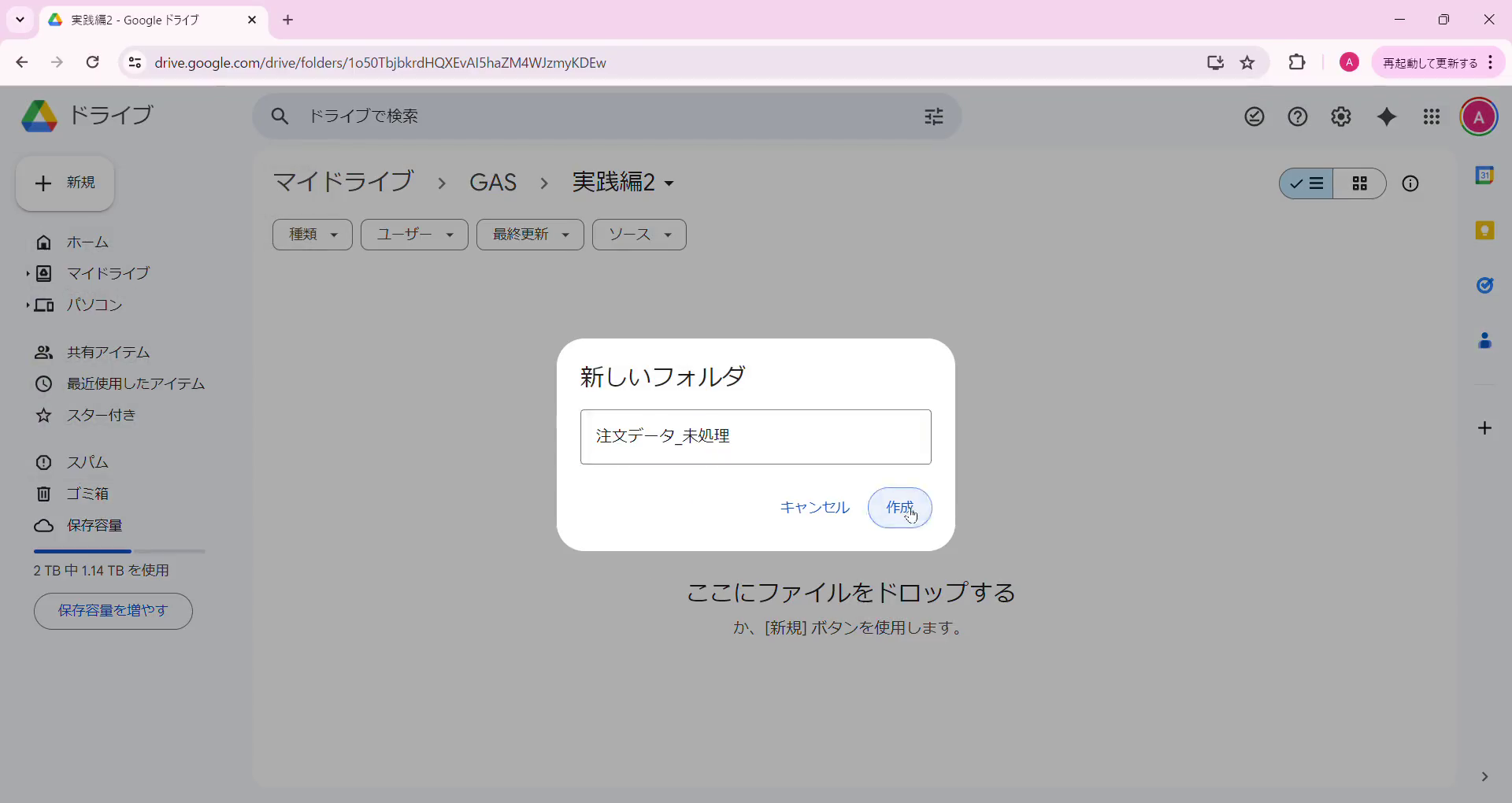1512x803 pixels.
Task: Open Google Keep from the side panel
Action: point(1485,230)
